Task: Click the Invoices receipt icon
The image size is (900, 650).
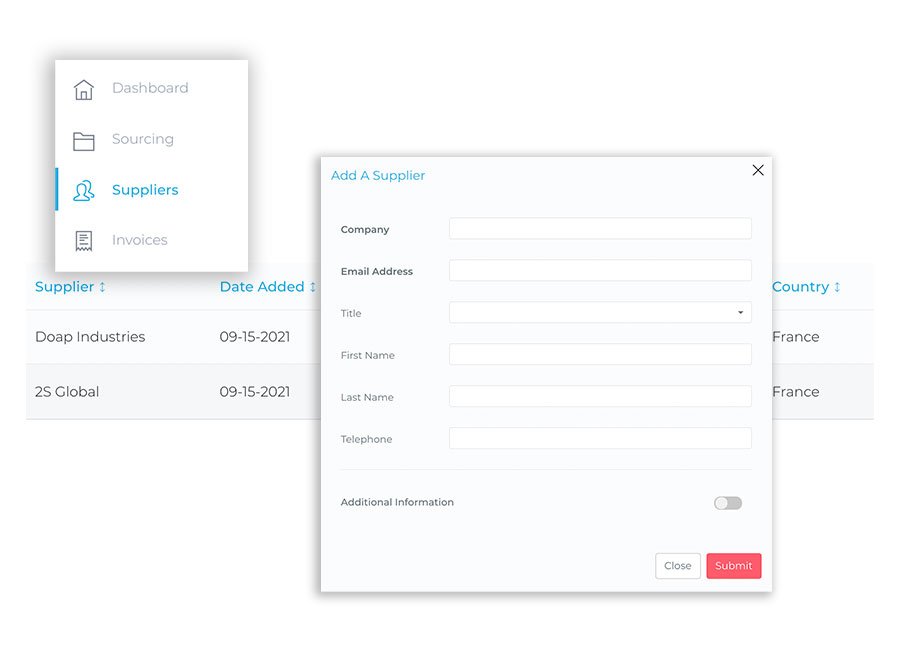Action: pos(84,241)
